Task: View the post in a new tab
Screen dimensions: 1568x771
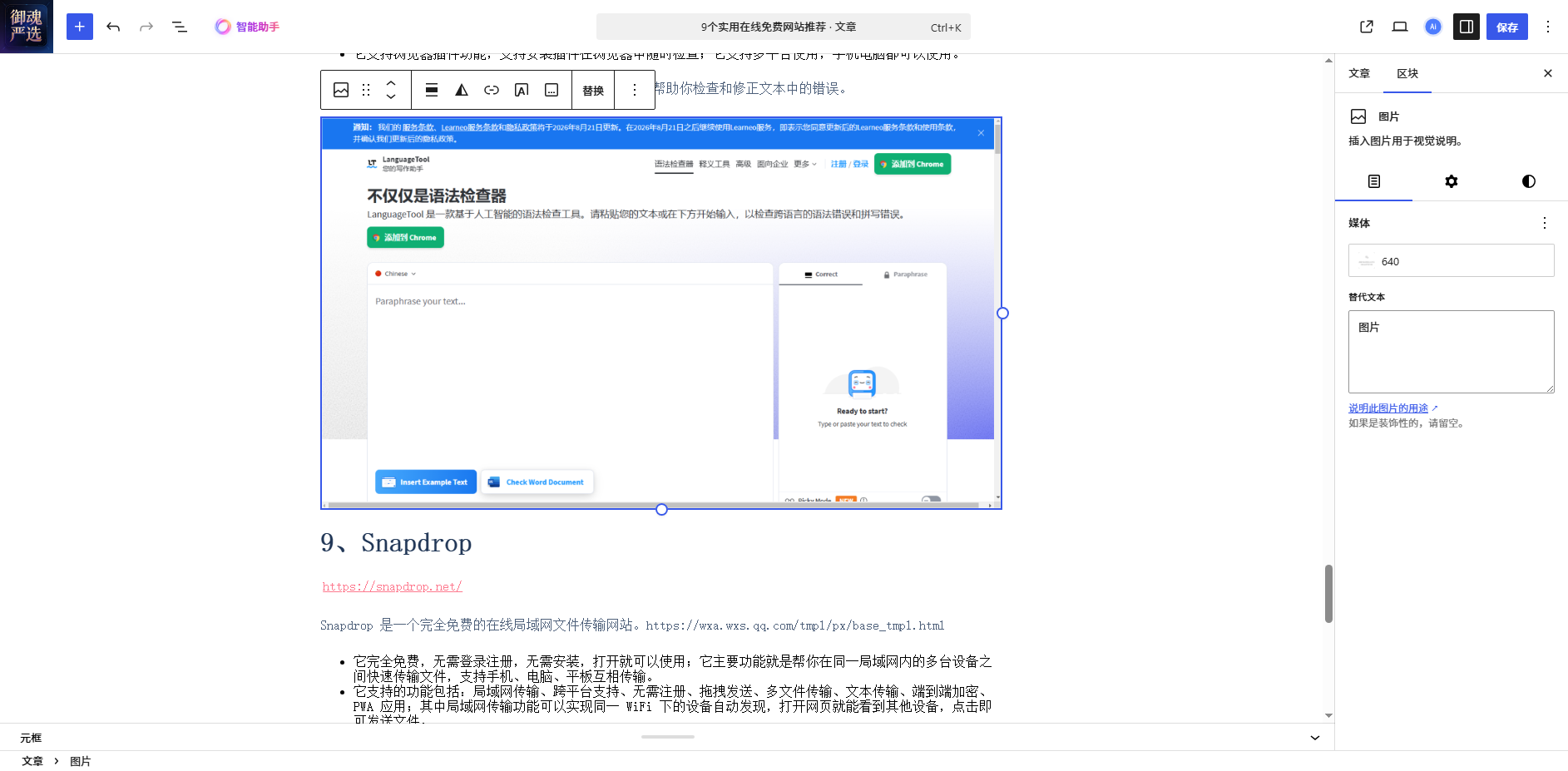Action: coord(1367,27)
